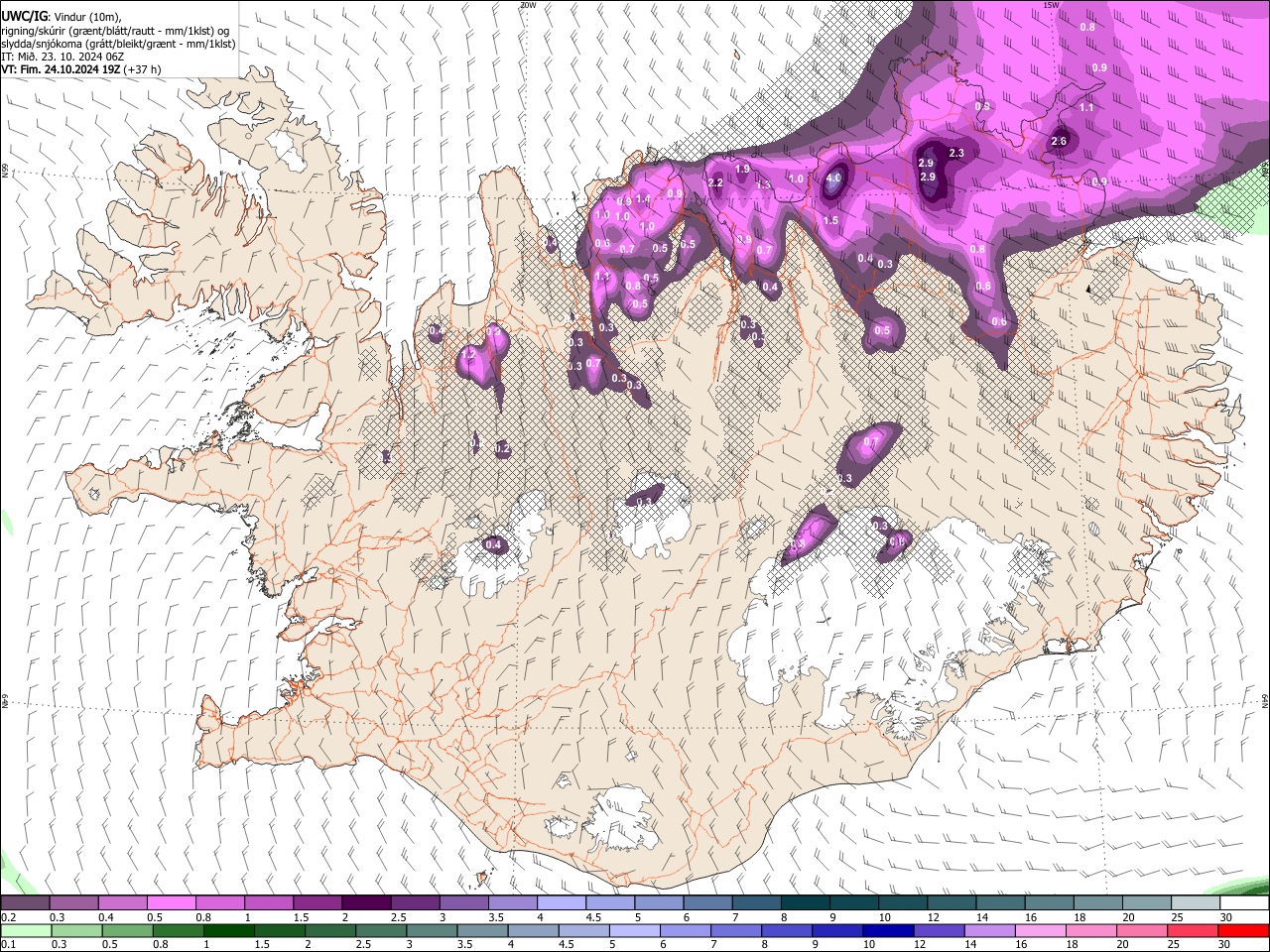This screenshot has height=952, width=1270.
Task: Click the 4.0 precipitation value on the map
Action: coord(833,178)
